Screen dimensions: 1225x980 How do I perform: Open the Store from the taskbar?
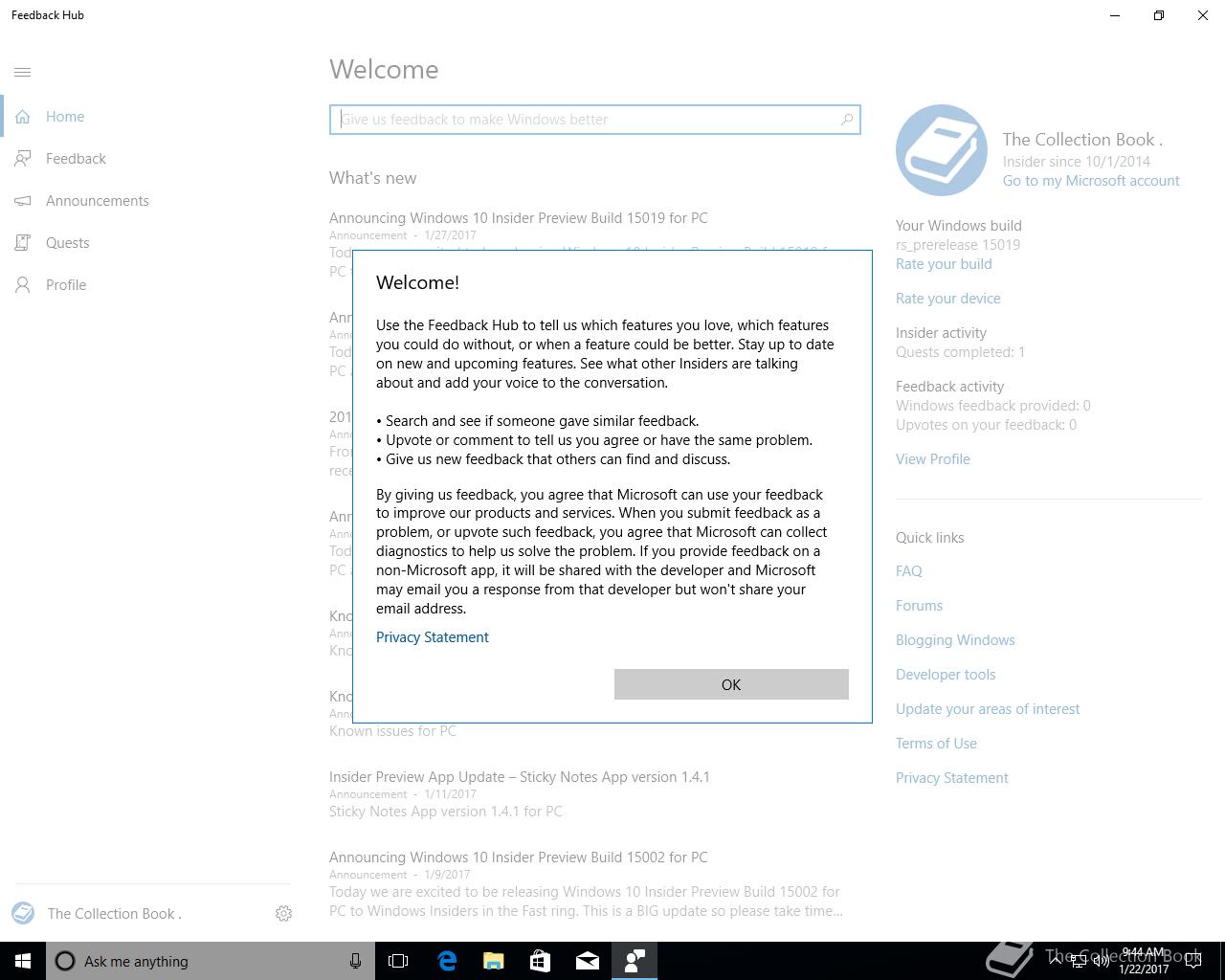(540, 961)
